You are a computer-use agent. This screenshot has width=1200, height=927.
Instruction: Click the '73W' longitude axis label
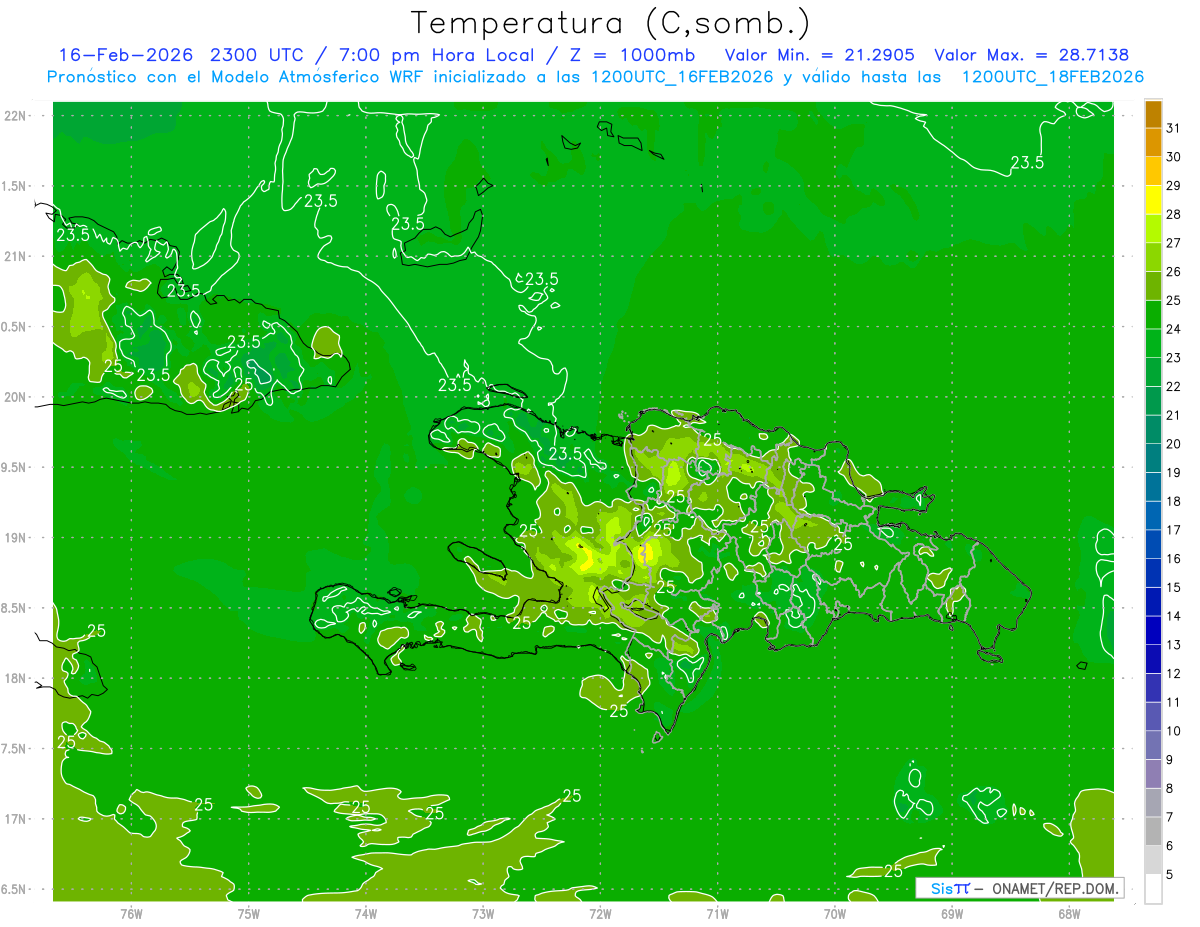point(483,914)
